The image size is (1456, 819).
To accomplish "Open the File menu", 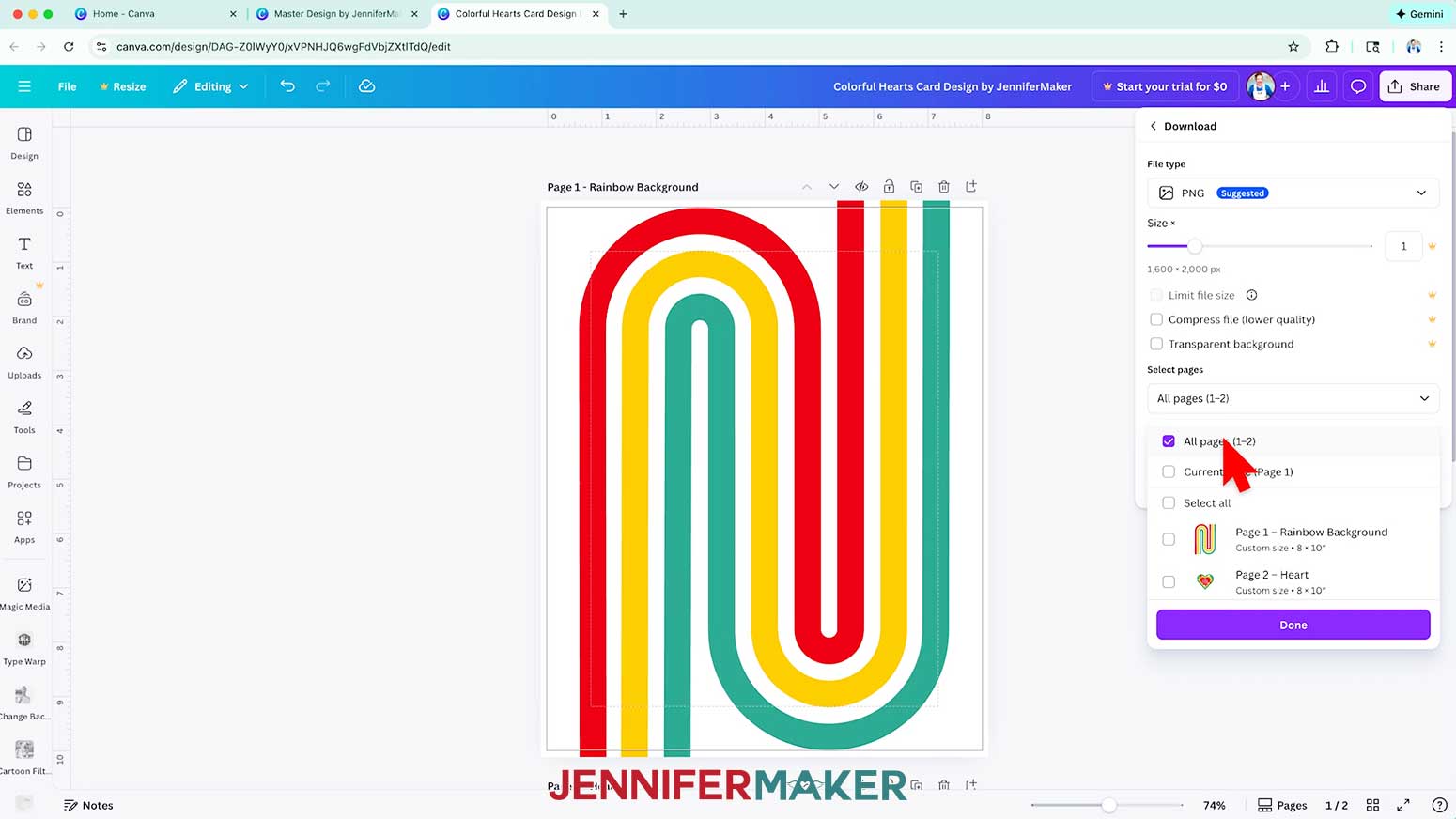I will pos(68,86).
